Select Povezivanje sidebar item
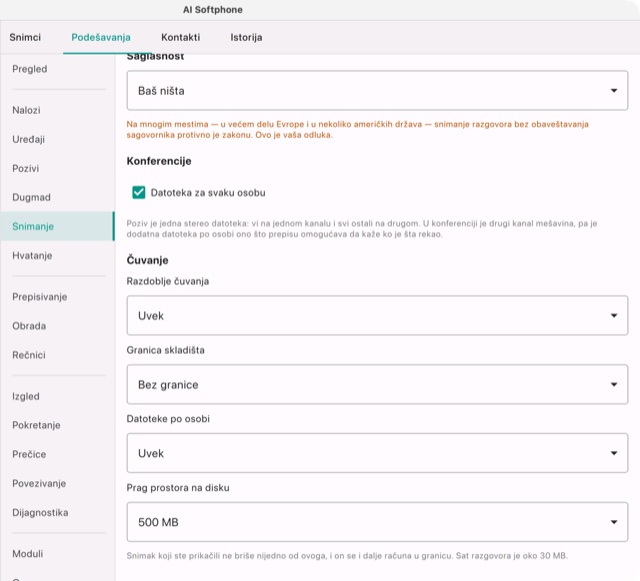The width and height of the screenshot is (640, 581). (57, 483)
